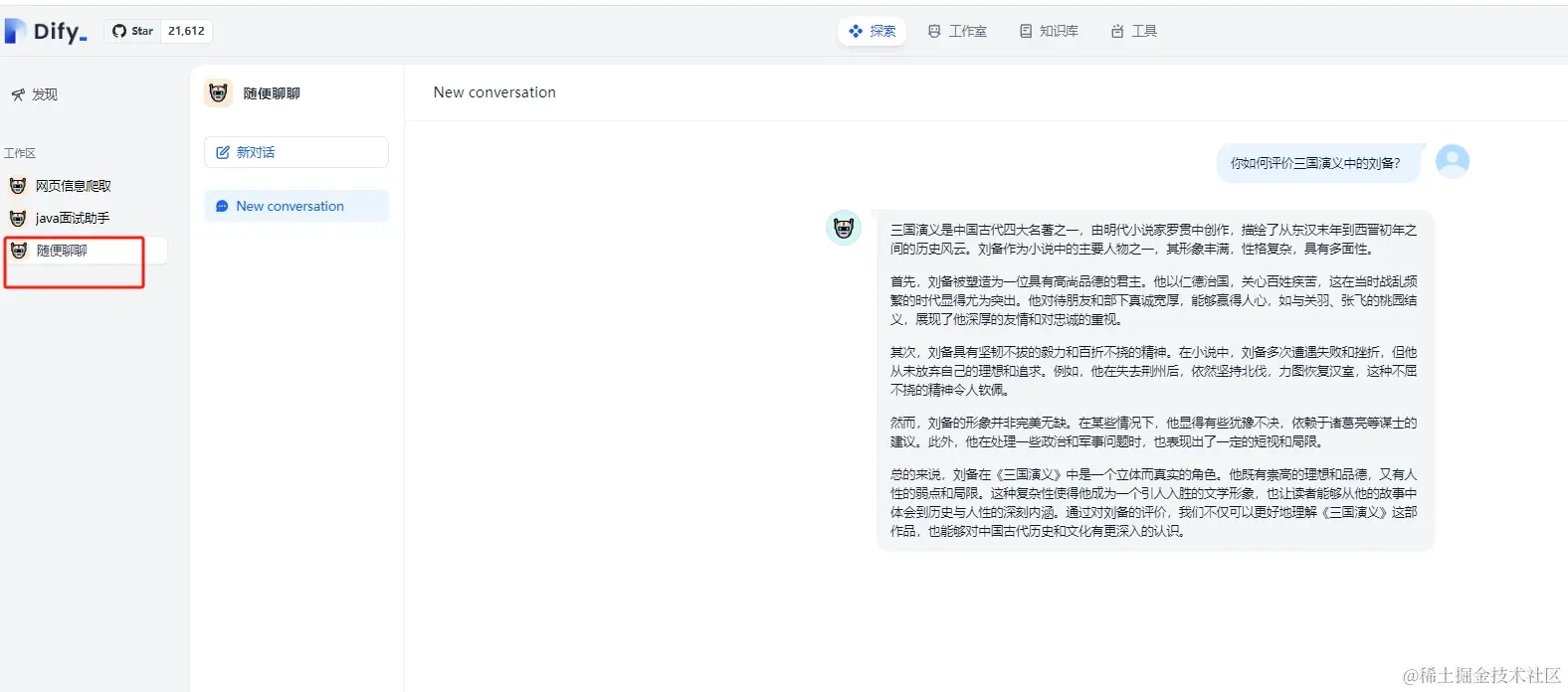The height and width of the screenshot is (692, 1568).
Task: Click the chat bubble icon beside New conversation
Action: pos(222,206)
